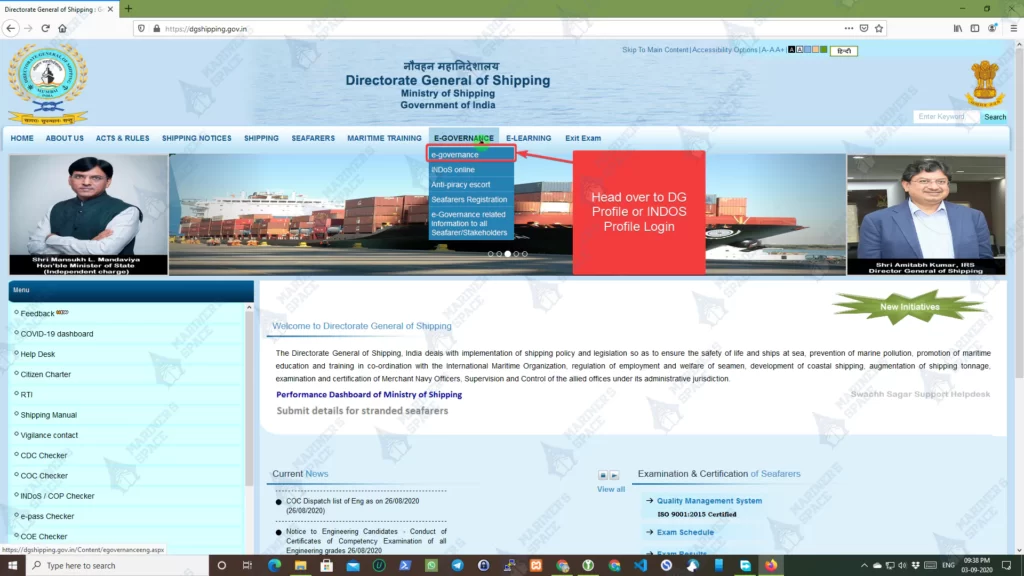Image resolution: width=1024 pixels, height=576 pixels.
Task: Choose e-governance from the dropdown
Action: coord(470,155)
